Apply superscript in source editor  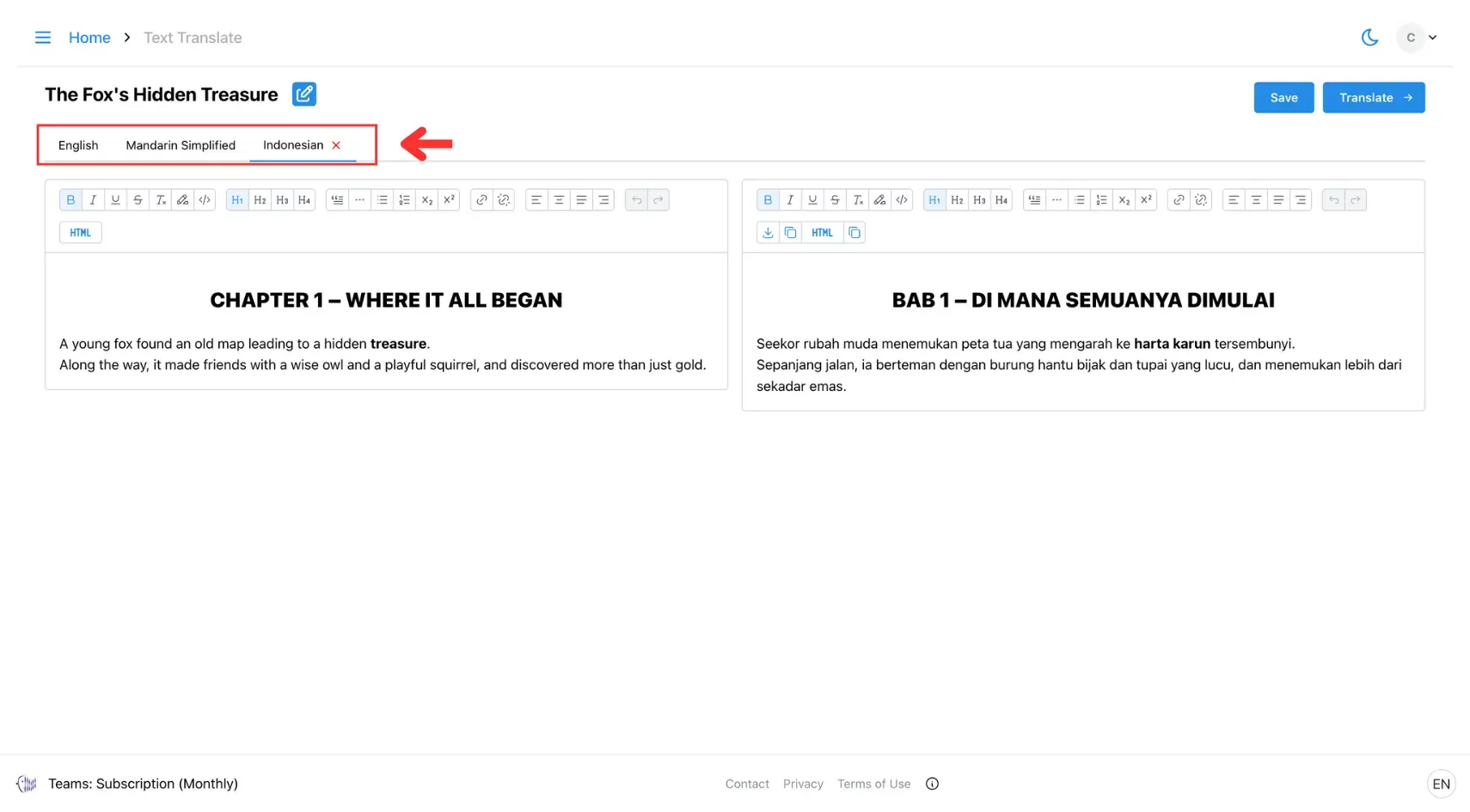pos(449,200)
